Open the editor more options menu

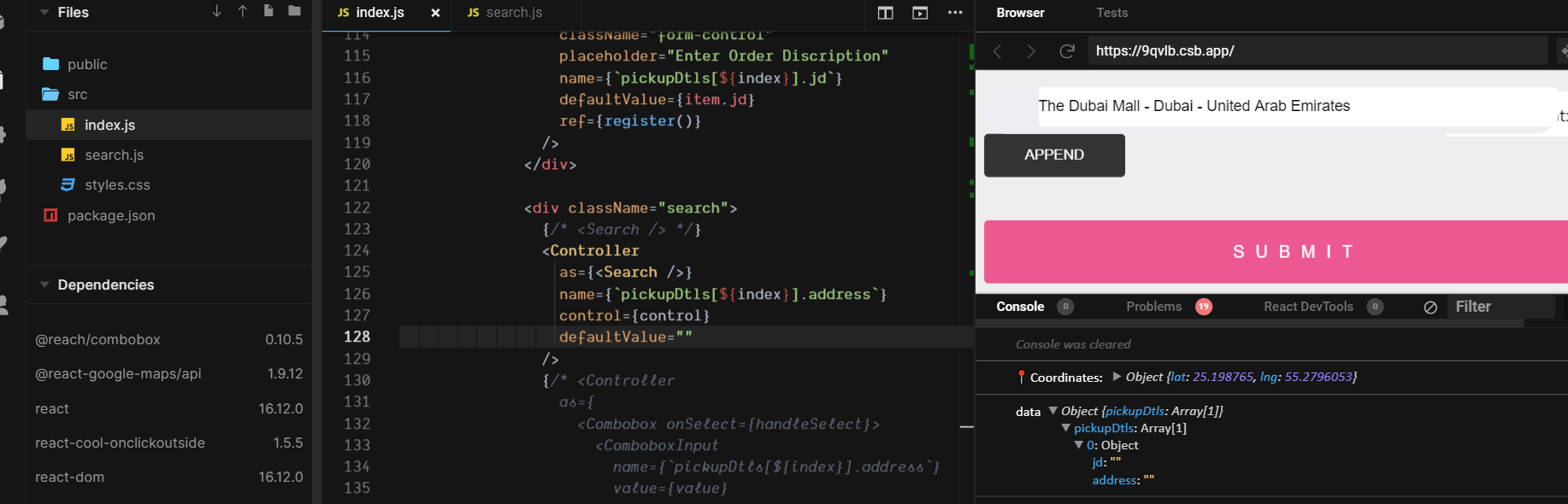click(x=955, y=13)
